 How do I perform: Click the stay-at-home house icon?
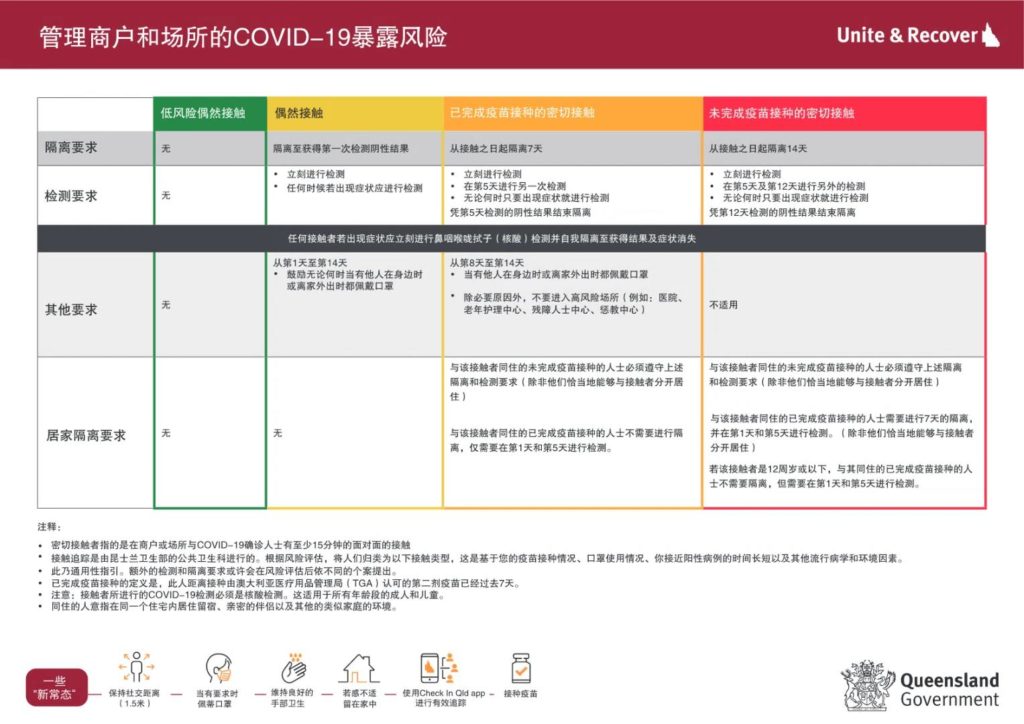coord(359,669)
